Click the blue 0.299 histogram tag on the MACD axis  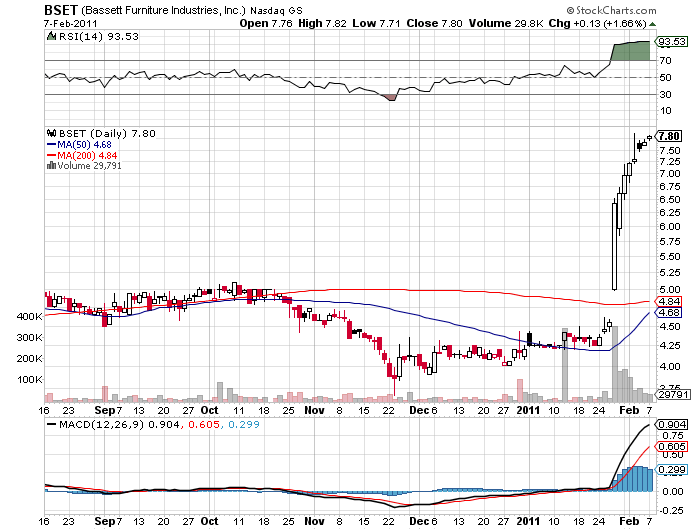pos(672,469)
